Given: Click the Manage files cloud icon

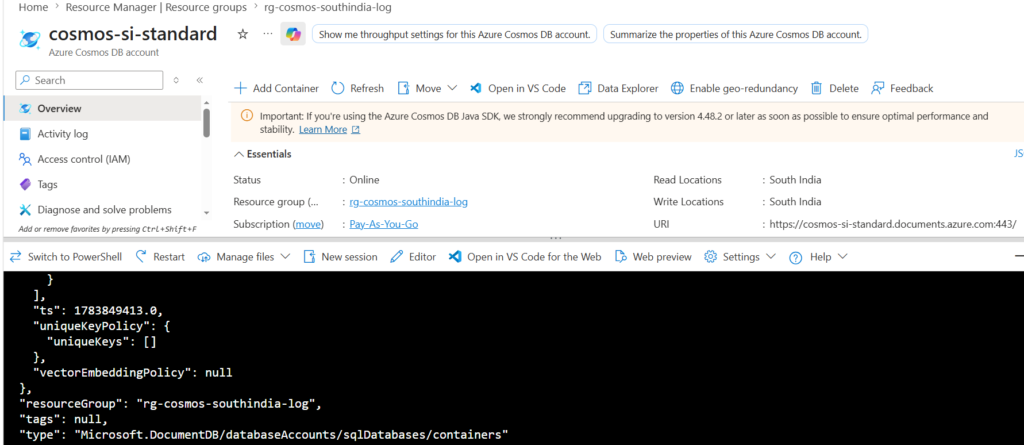Looking at the screenshot, I should (x=204, y=257).
